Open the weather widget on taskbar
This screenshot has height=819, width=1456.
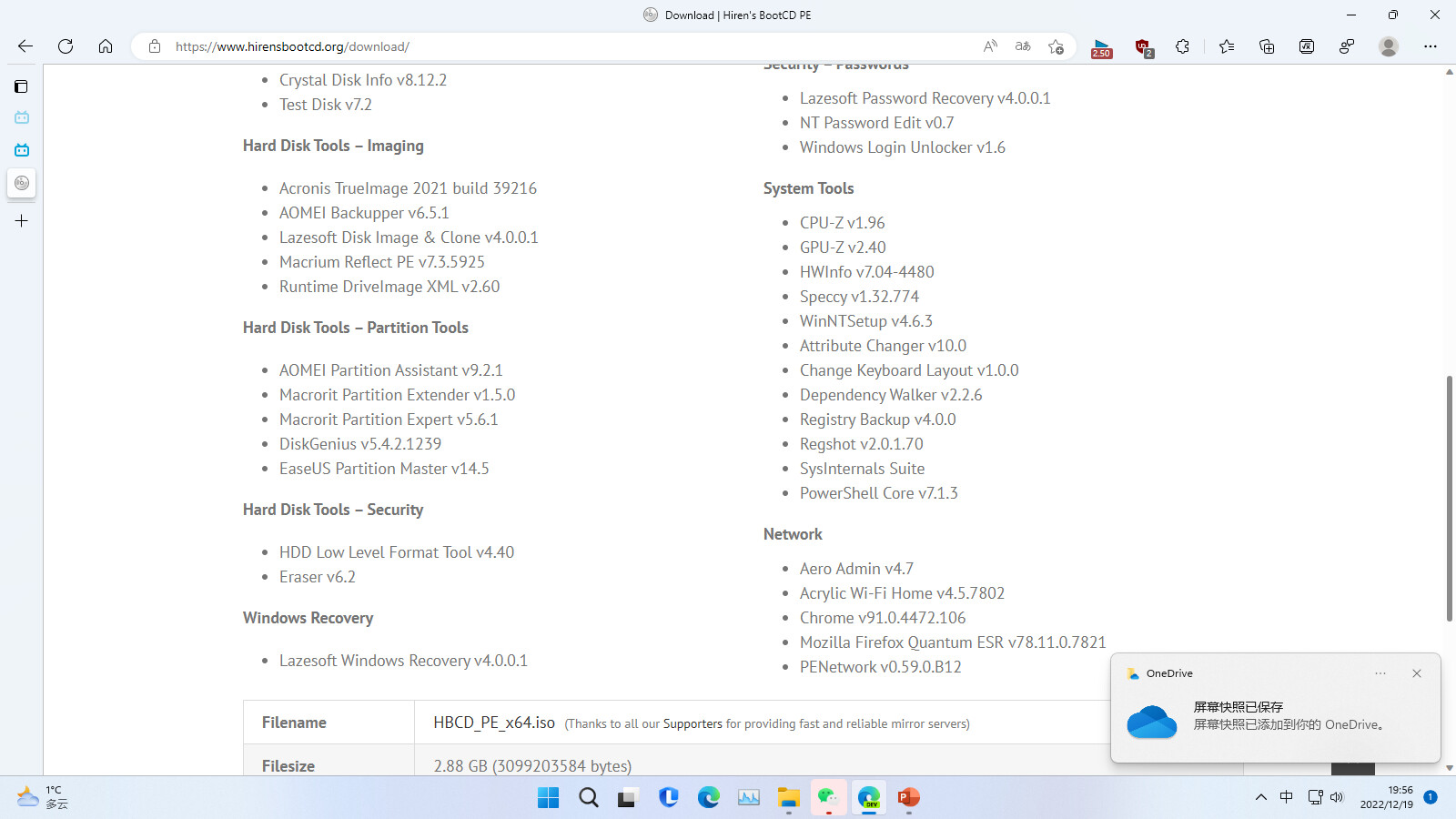click(42, 797)
